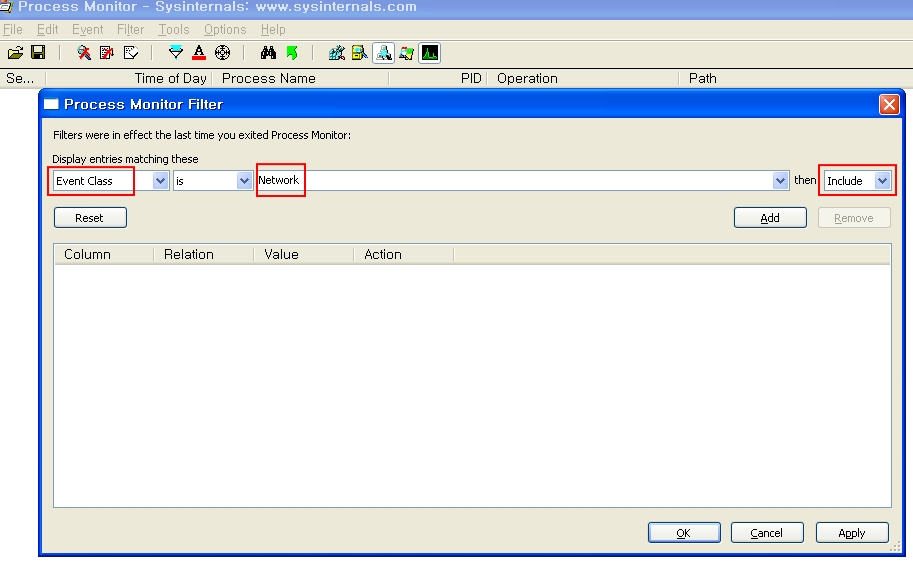913x577 pixels.
Task: Open the File menu
Action: [12, 29]
